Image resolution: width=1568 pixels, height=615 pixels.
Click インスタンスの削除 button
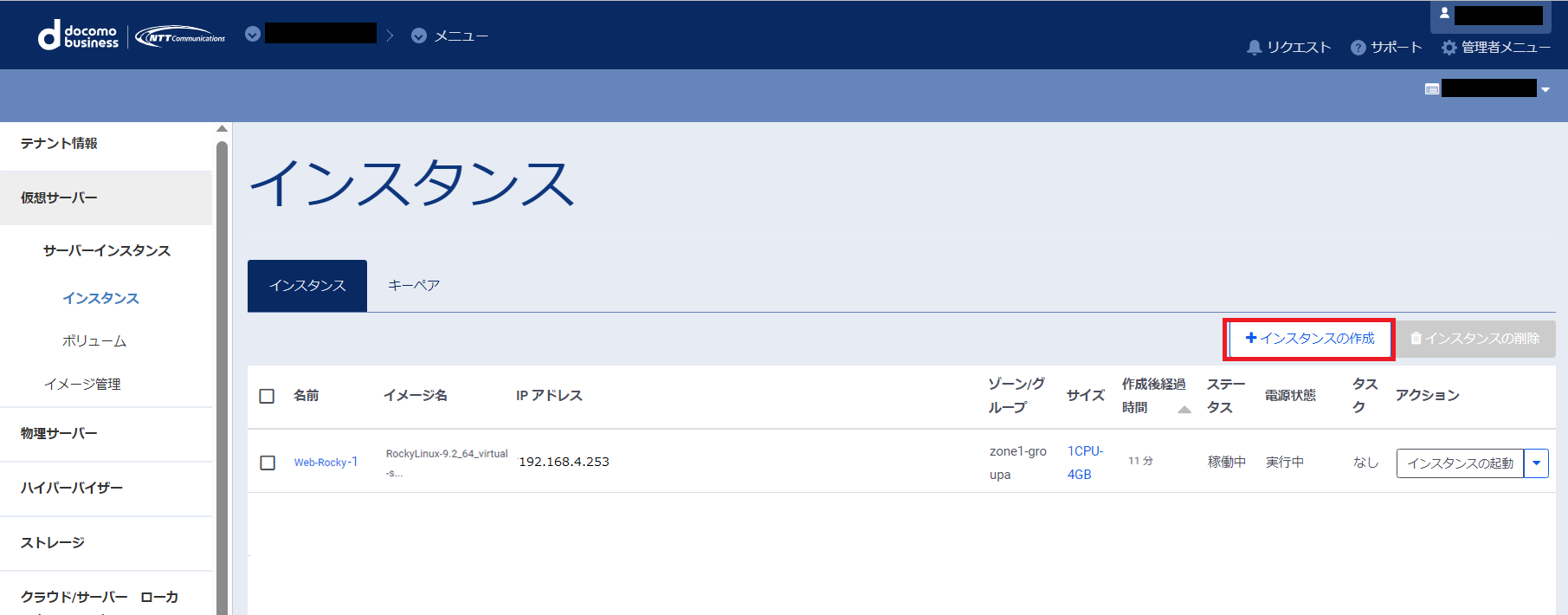point(1474,339)
